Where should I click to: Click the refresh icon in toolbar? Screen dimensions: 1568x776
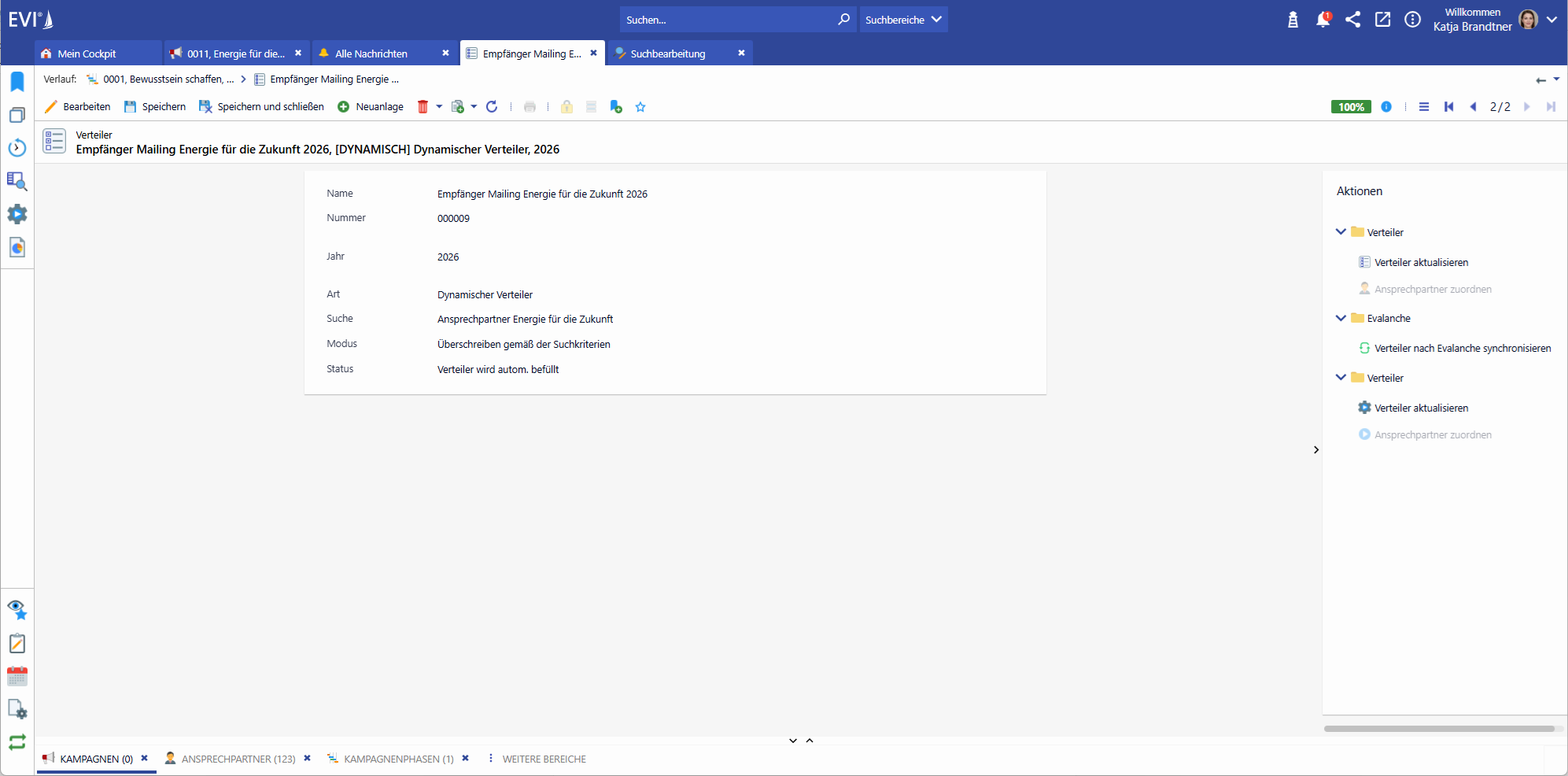point(492,107)
